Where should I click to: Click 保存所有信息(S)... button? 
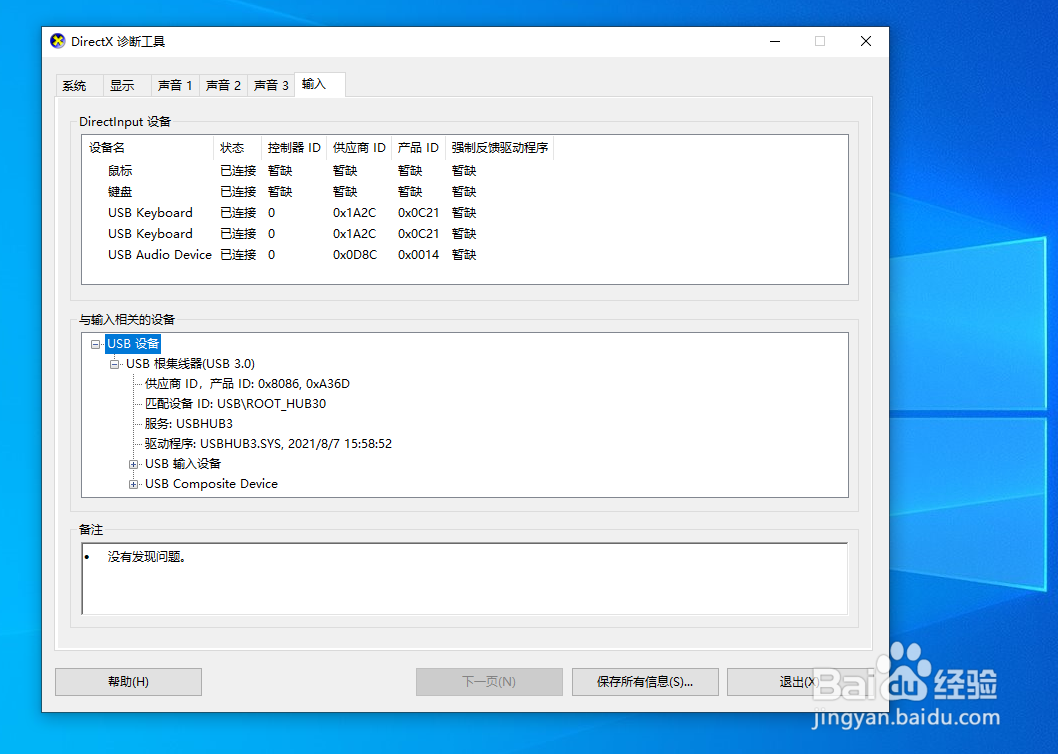point(645,682)
